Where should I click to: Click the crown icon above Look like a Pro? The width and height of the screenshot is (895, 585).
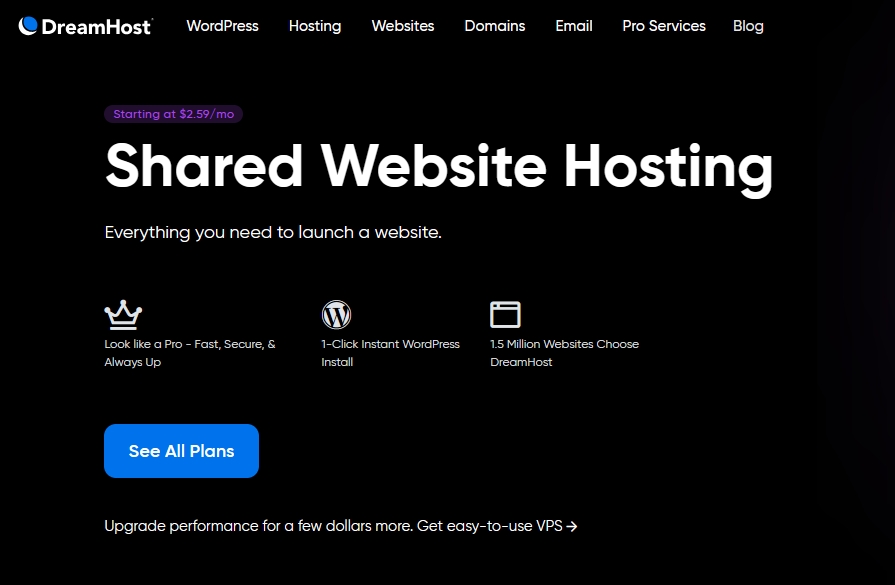[x=123, y=314]
